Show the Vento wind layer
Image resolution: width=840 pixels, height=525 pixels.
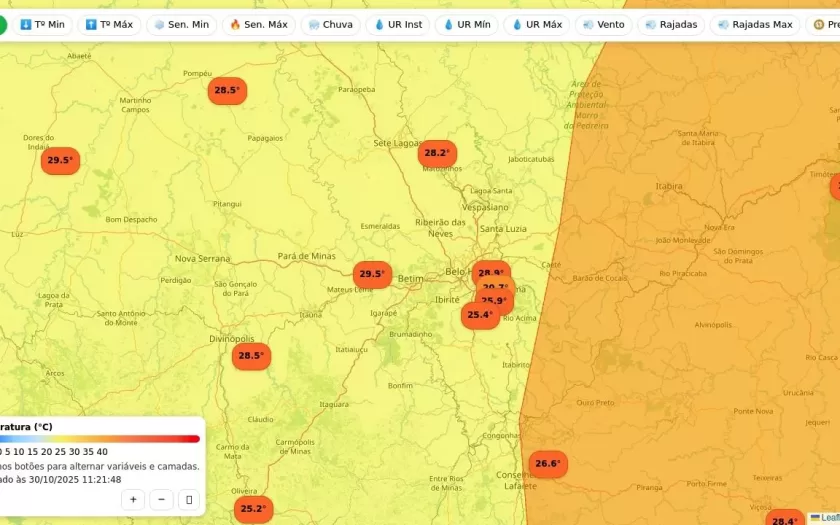click(x=604, y=25)
